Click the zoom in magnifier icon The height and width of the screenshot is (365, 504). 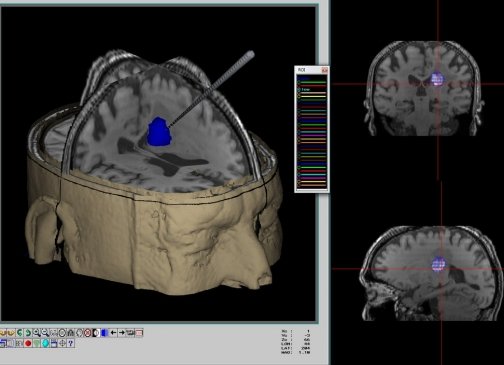coord(36,333)
